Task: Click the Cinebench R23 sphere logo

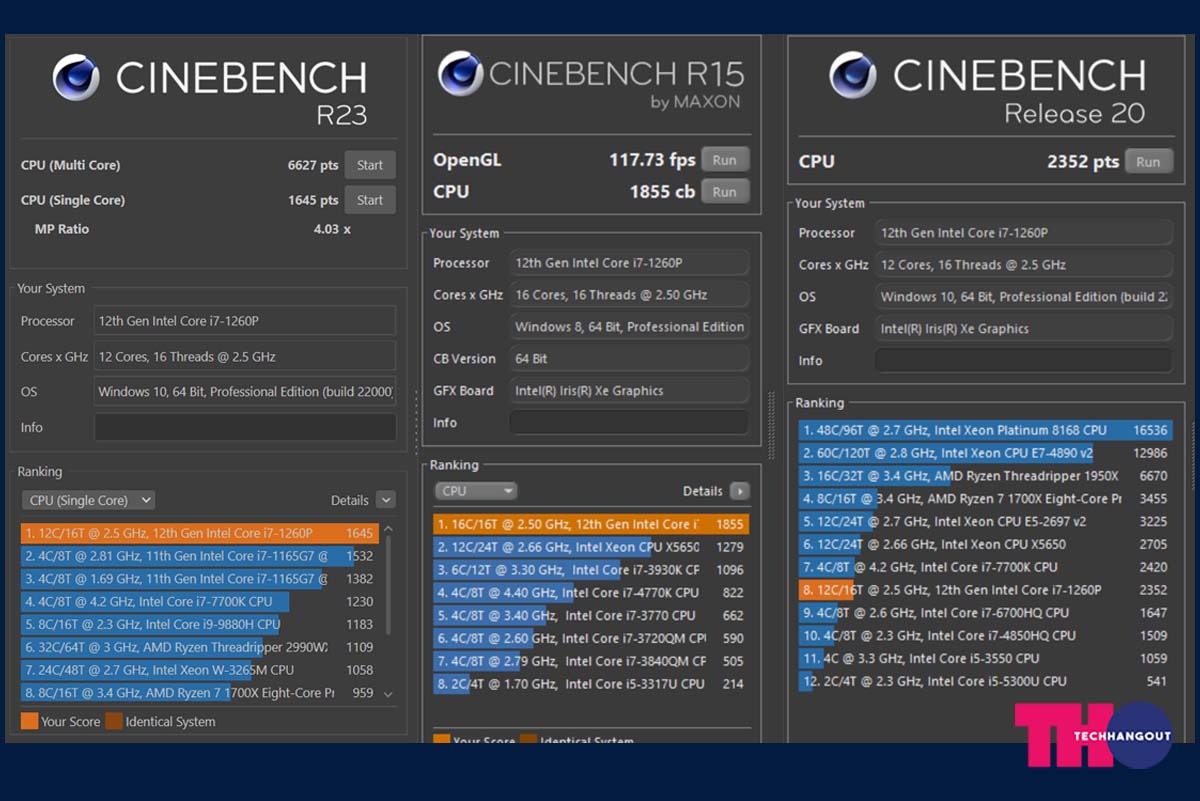Action: pos(76,78)
